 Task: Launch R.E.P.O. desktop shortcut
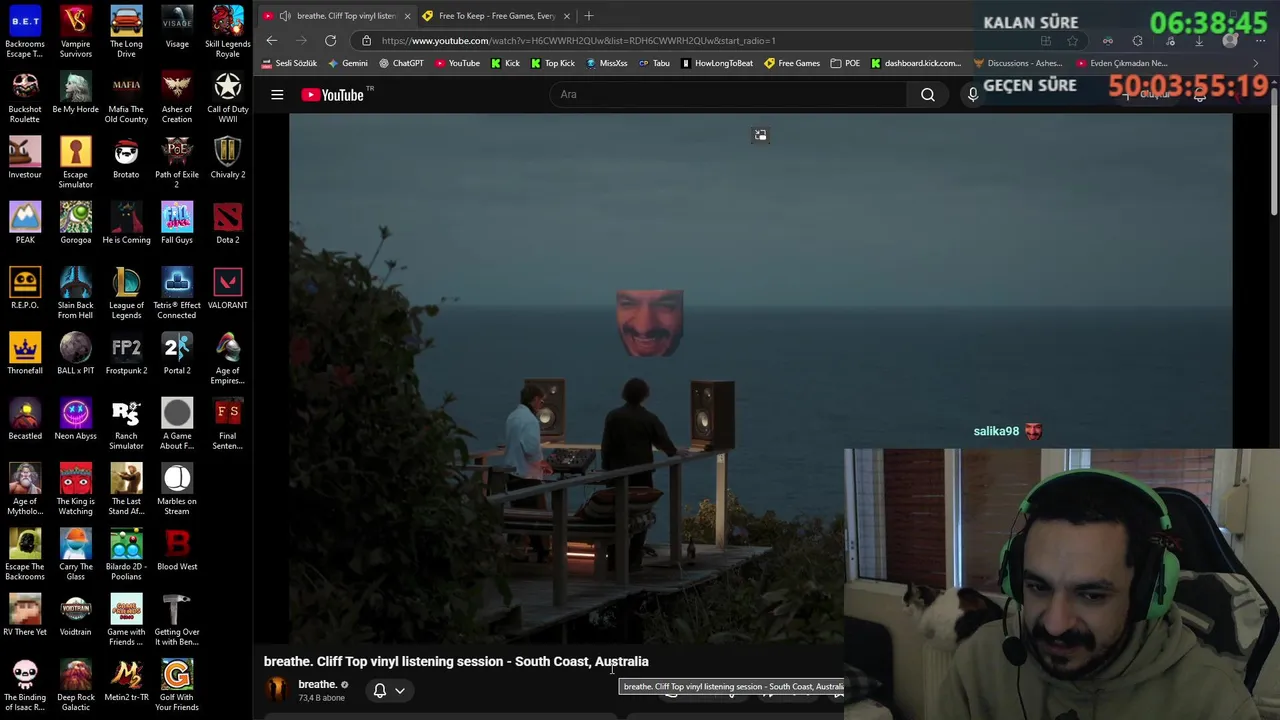coord(25,288)
